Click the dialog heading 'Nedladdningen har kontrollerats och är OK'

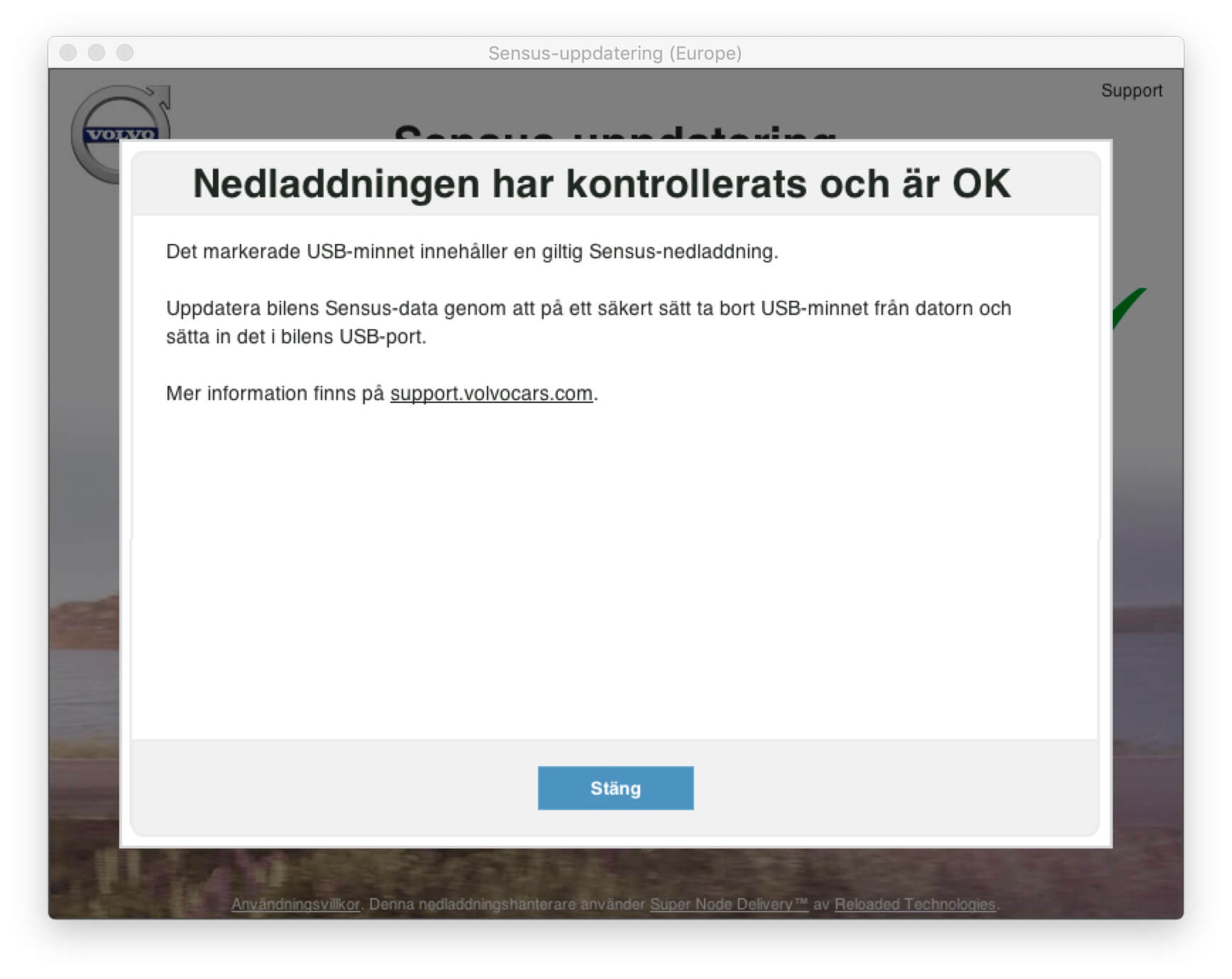[602, 183]
